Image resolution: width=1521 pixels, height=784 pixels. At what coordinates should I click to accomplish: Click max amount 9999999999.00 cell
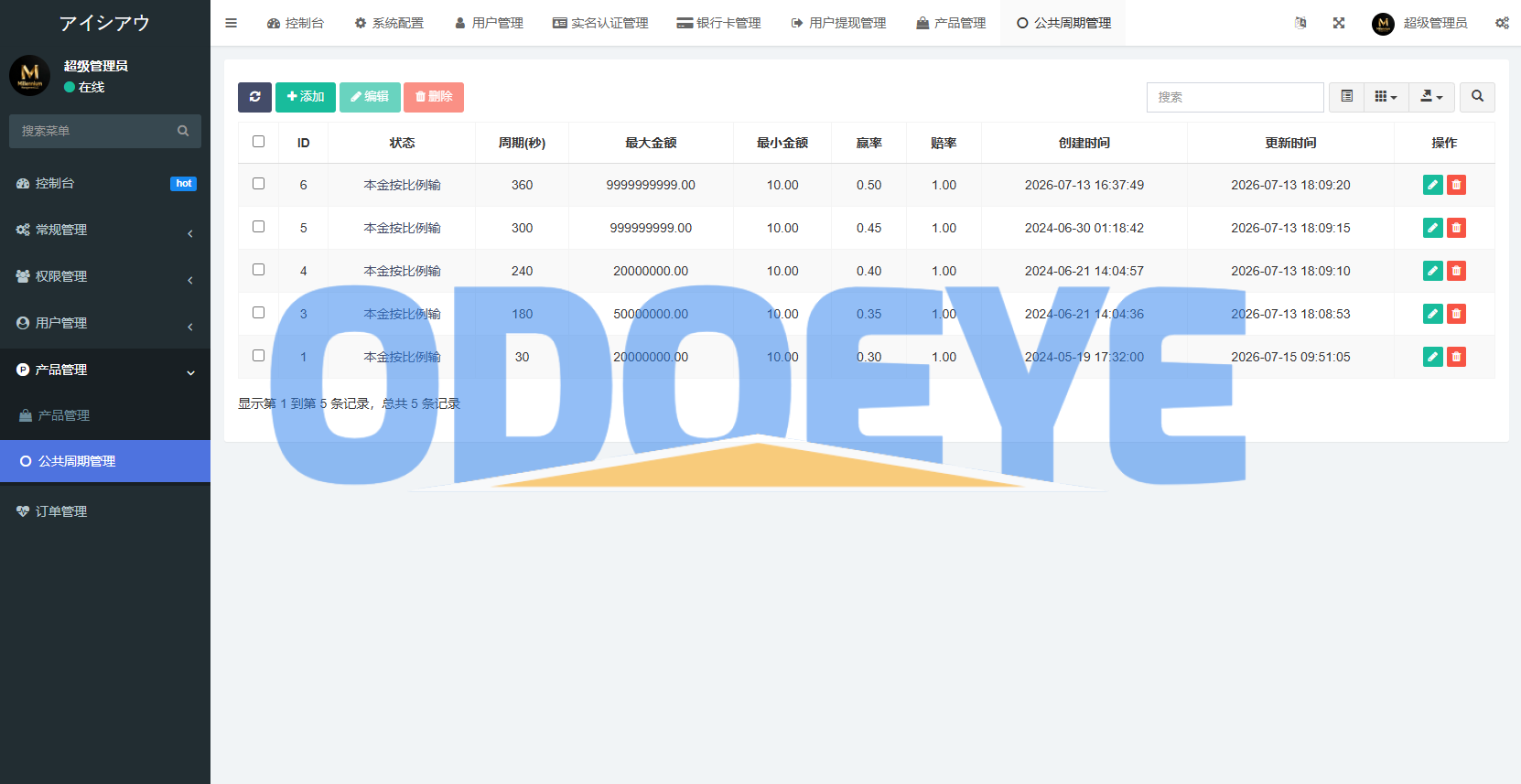[x=651, y=185]
